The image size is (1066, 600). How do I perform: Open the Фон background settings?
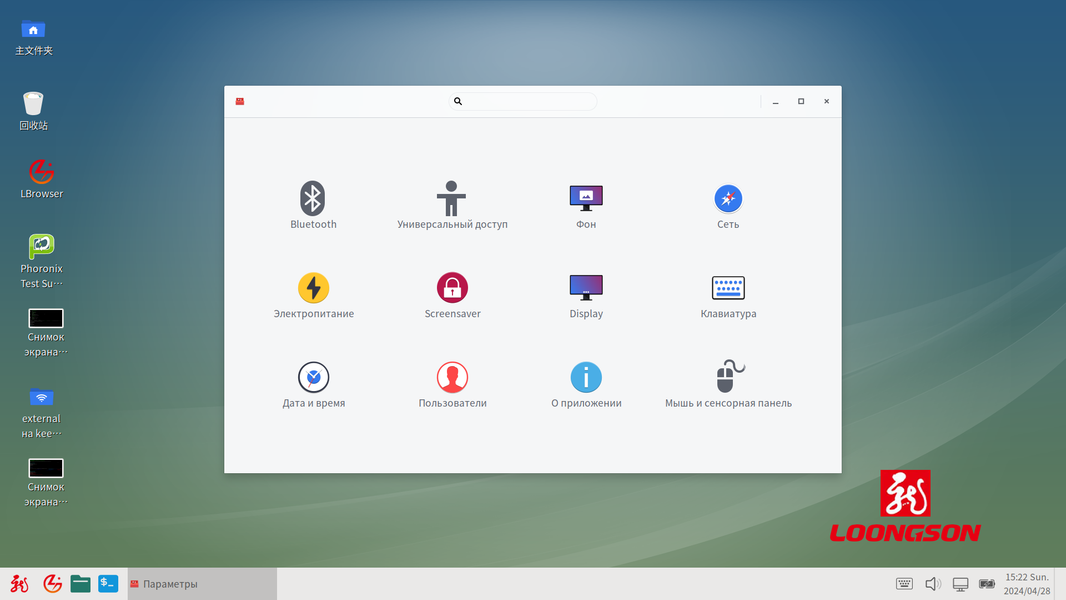(x=586, y=205)
